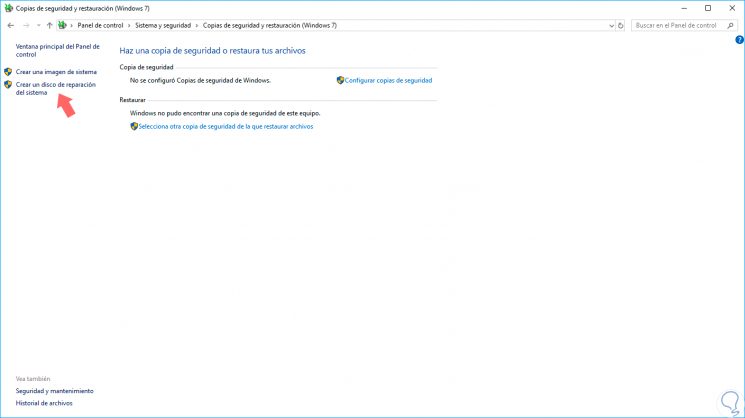Open Historial de archivos link
The height and width of the screenshot is (418, 745).
(x=44, y=403)
